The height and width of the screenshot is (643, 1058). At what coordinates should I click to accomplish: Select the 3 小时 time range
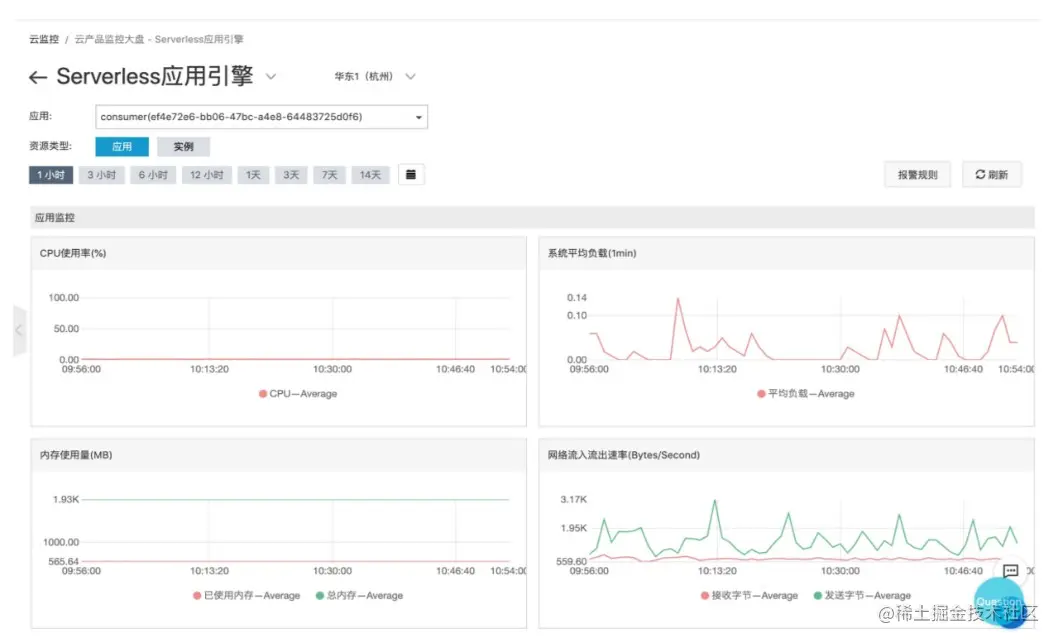[102, 175]
